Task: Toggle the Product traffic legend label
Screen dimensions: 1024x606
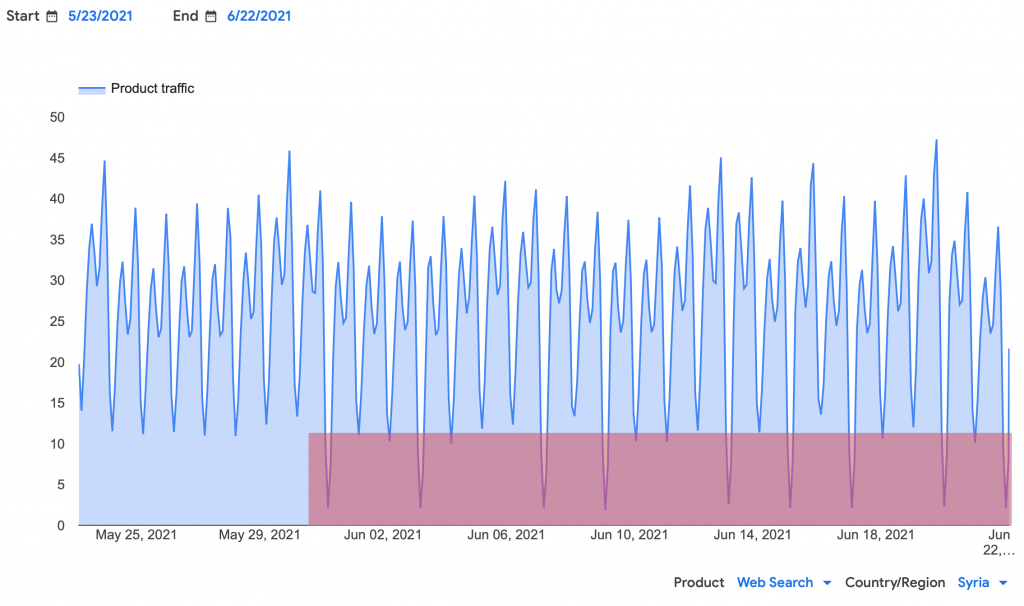Action: [x=152, y=88]
